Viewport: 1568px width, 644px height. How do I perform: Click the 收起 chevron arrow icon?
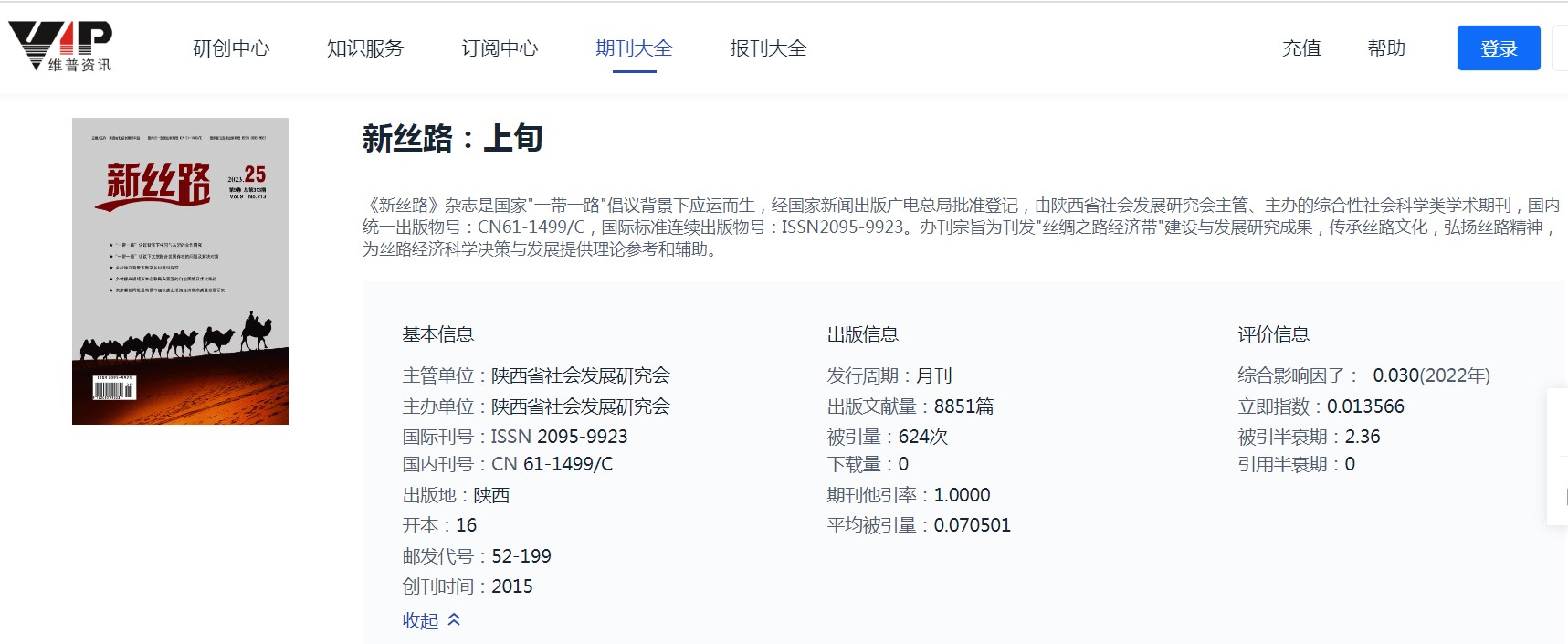[x=454, y=619]
